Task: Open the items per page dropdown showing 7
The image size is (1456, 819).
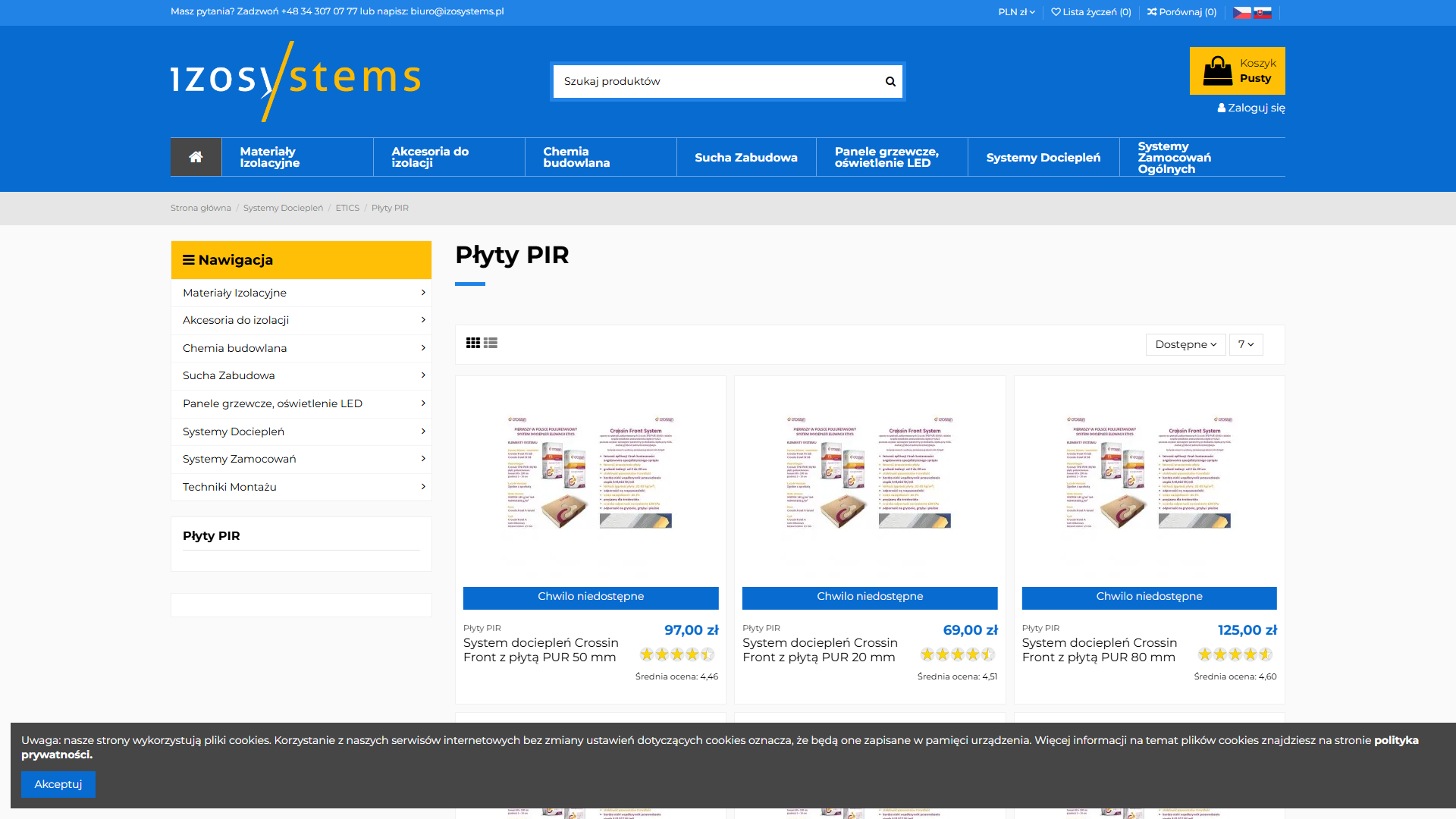Action: [1245, 344]
